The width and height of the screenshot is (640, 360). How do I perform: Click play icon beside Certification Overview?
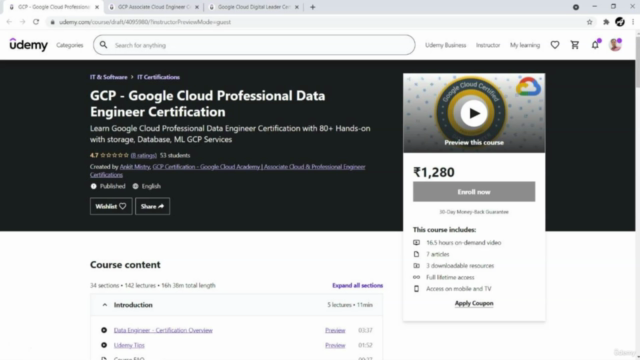point(104,330)
